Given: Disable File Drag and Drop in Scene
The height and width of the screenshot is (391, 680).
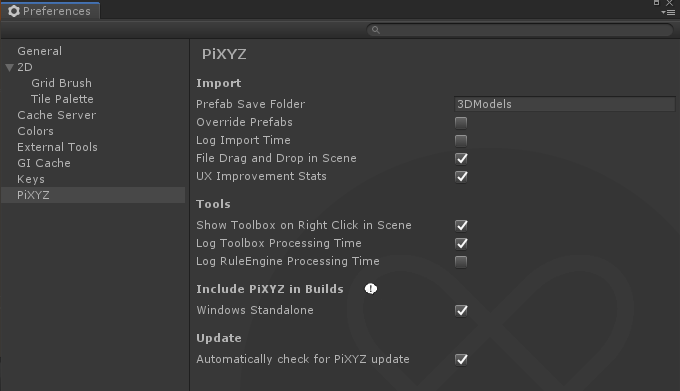Looking at the screenshot, I should click(461, 159).
